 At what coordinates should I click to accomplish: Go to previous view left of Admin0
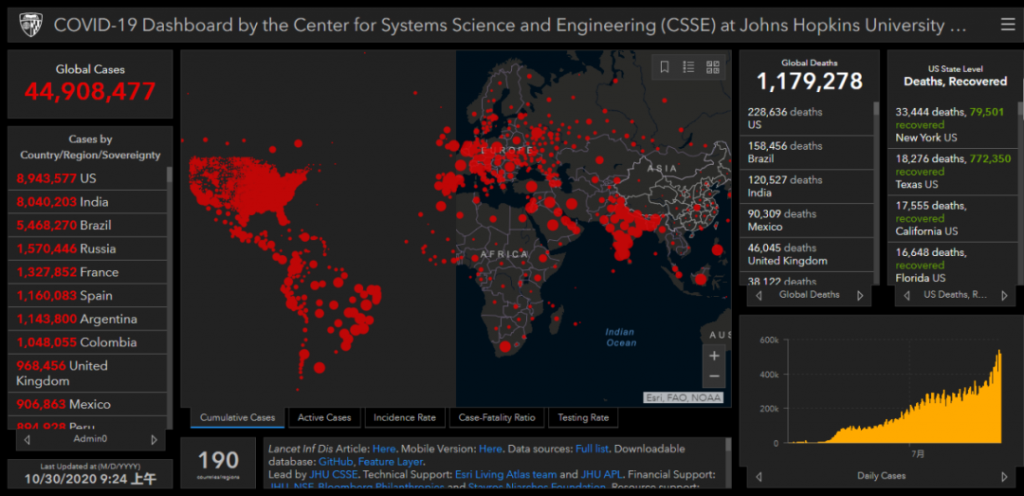(x=27, y=439)
